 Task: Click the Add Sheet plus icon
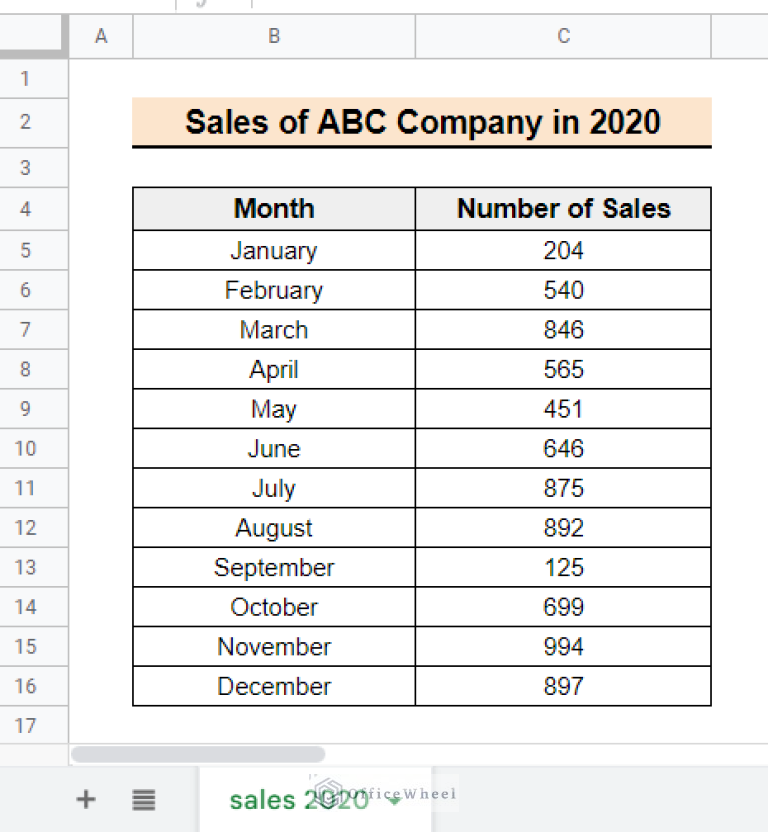pyautogui.click(x=86, y=799)
